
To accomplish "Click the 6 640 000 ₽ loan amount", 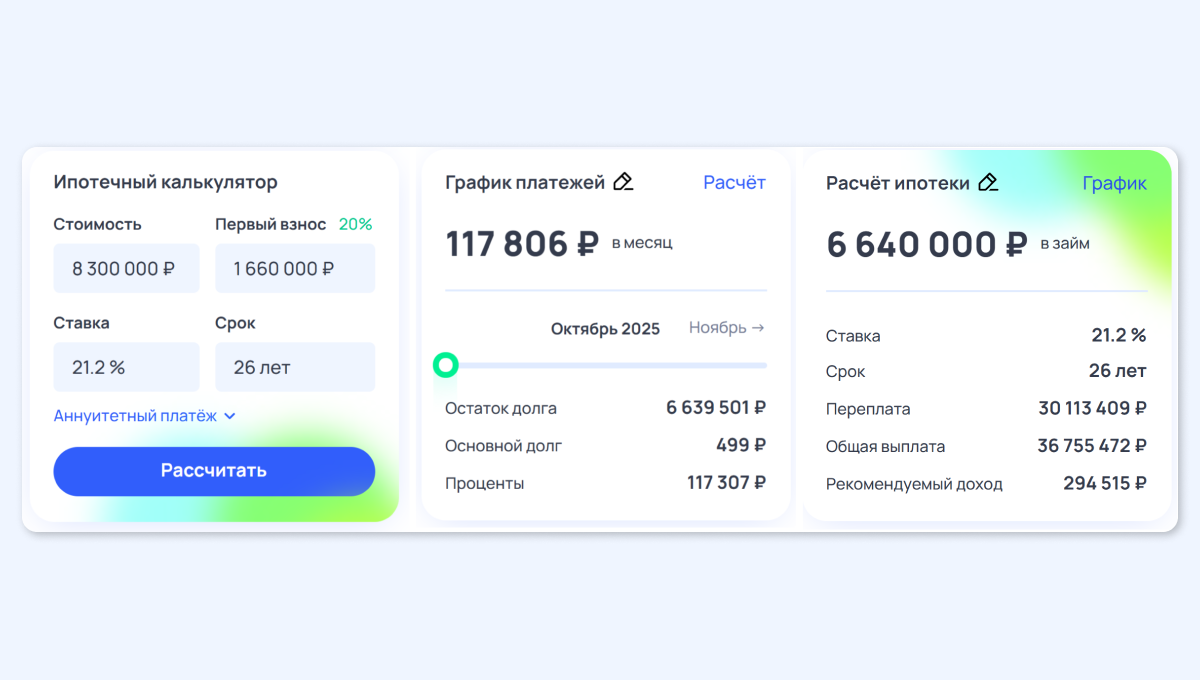I will pos(927,244).
